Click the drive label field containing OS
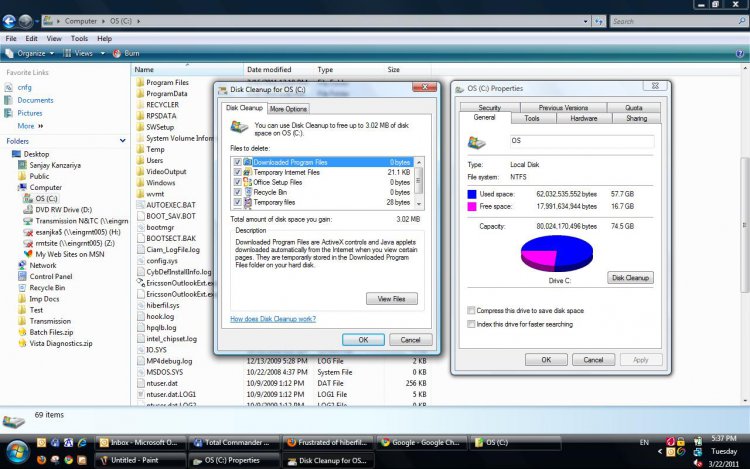Viewport: 750px width, 469px height. 582,141
